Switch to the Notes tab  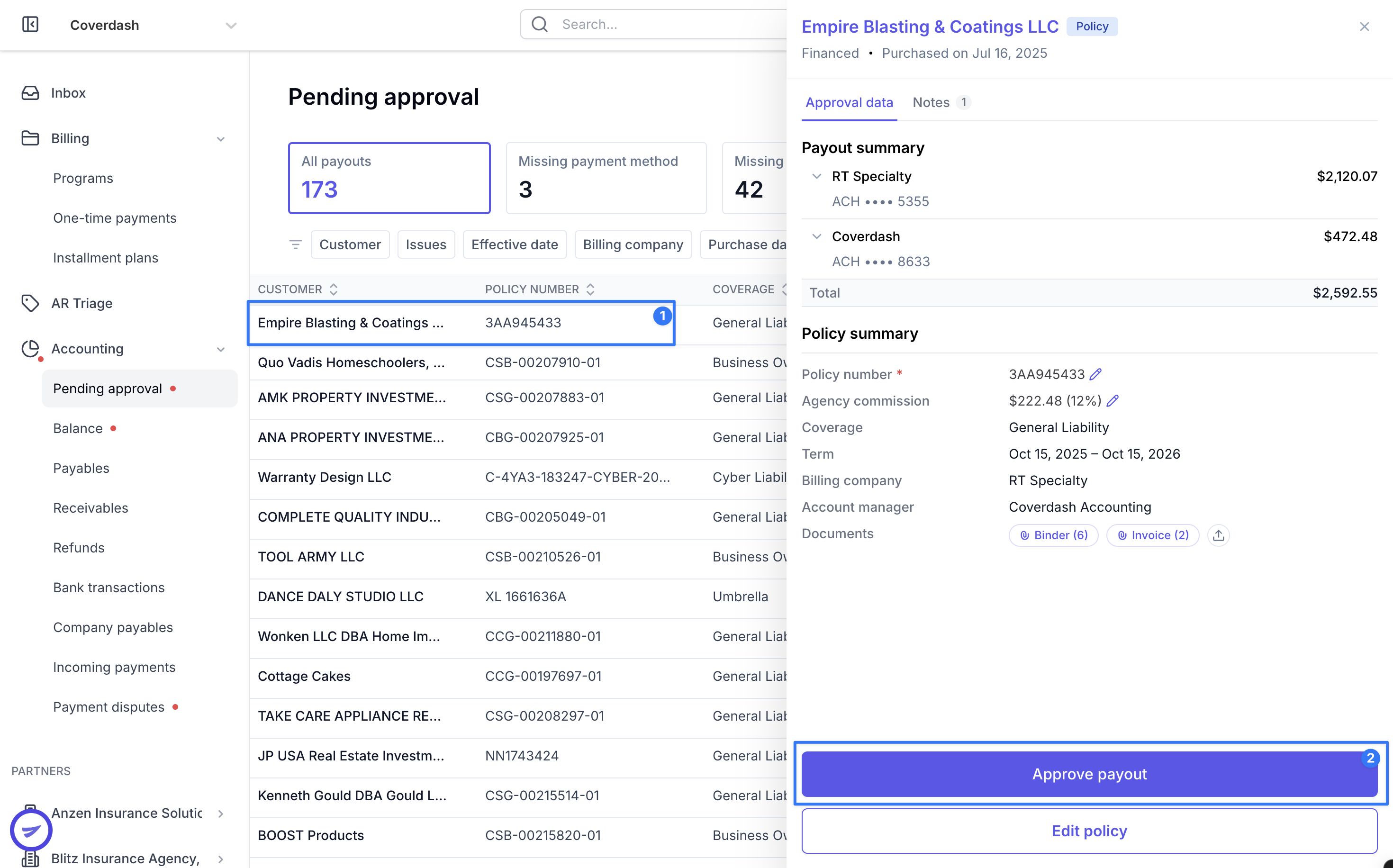[x=941, y=102]
